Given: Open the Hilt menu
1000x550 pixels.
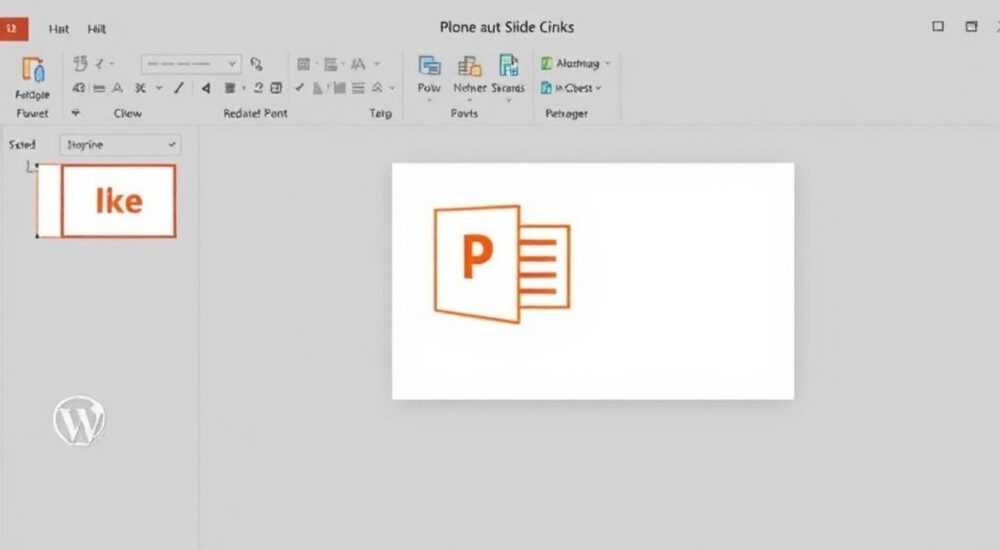Looking at the screenshot, I should tap(97, 29).
